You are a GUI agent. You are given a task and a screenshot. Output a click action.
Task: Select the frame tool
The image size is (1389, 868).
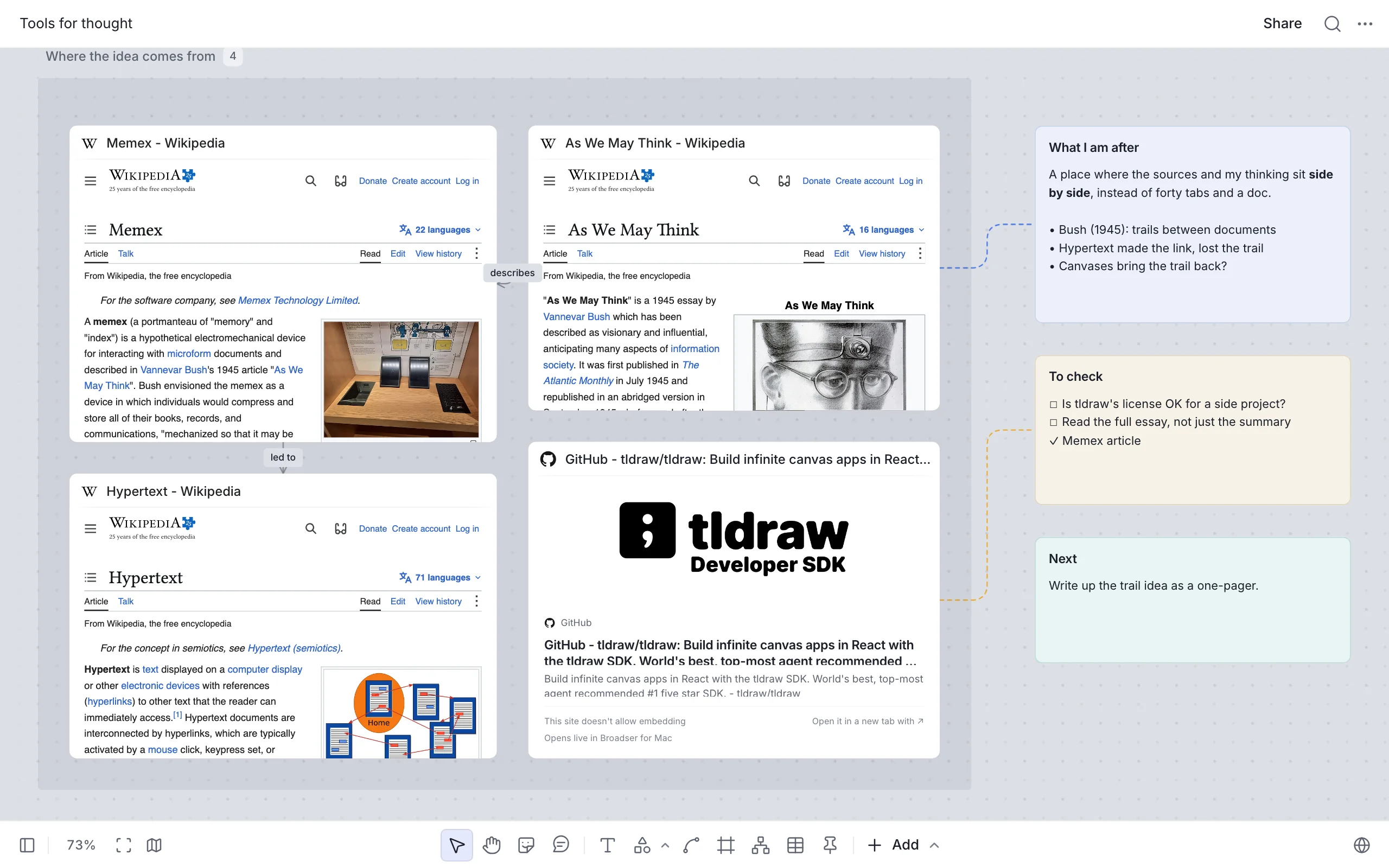point(726,845)
